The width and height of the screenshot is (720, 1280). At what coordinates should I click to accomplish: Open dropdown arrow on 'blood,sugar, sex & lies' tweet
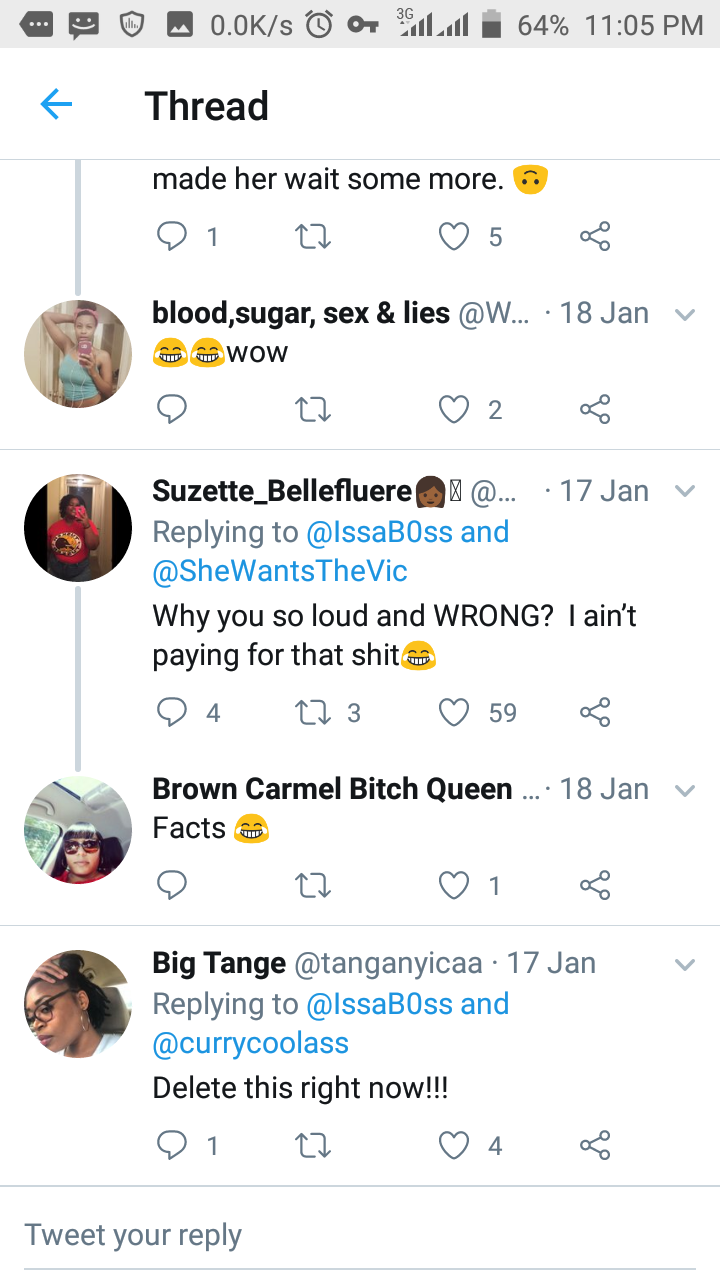pos(685,315)
